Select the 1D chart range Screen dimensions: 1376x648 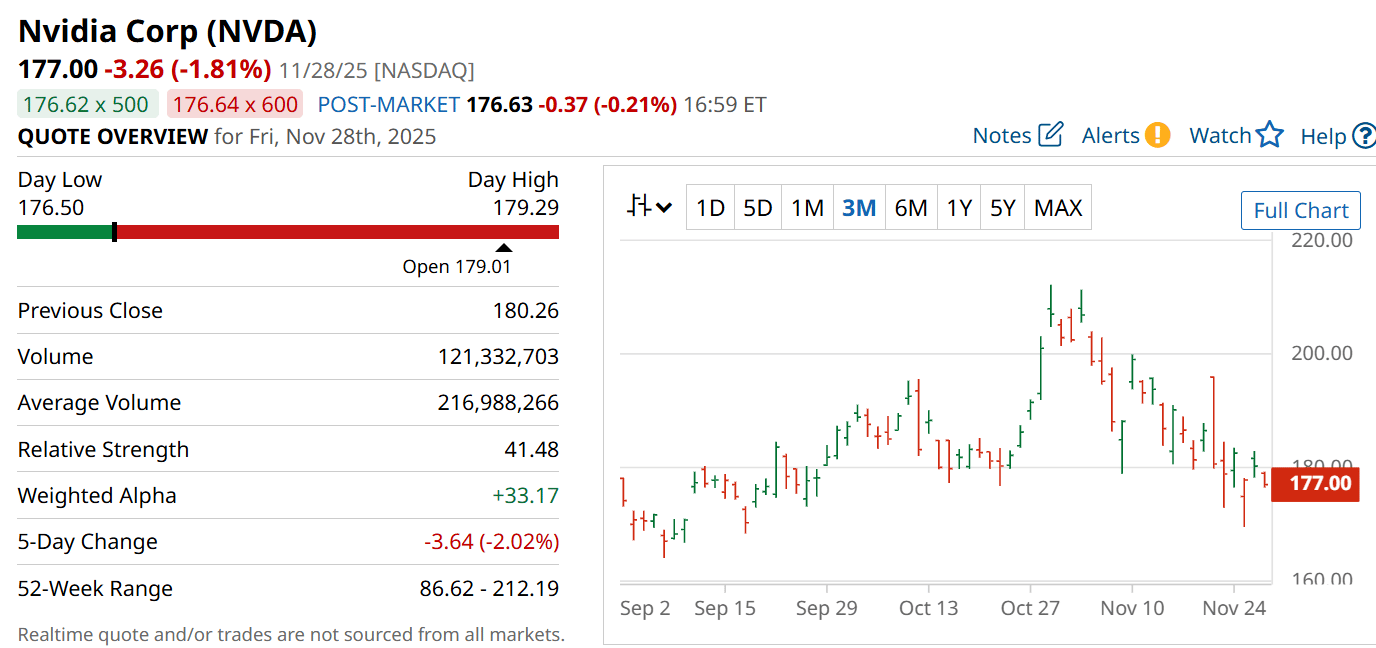pyautogui.click(x=710, y=208)
